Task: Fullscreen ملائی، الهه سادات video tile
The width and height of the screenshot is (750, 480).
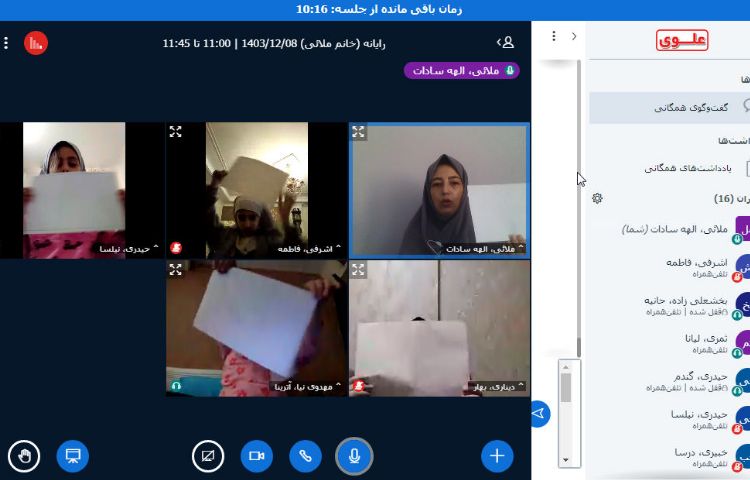Action: (358, 131)
